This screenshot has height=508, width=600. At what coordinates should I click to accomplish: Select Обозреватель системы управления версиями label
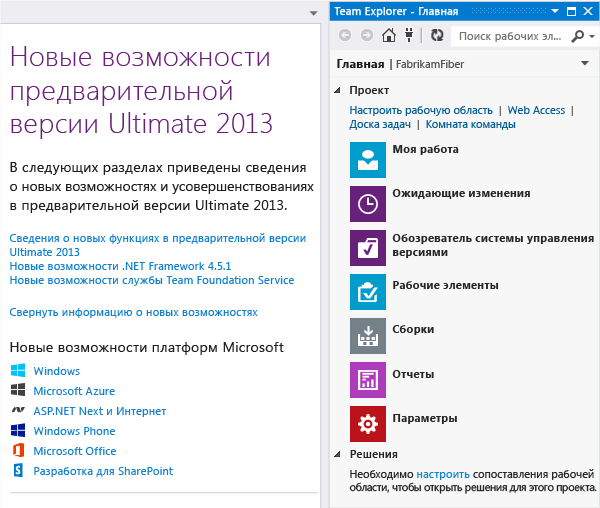(493, 245)
